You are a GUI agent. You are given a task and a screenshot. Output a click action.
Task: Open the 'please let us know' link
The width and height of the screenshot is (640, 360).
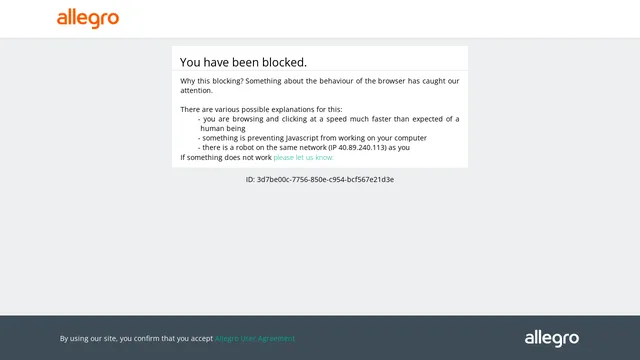point(303,157)
